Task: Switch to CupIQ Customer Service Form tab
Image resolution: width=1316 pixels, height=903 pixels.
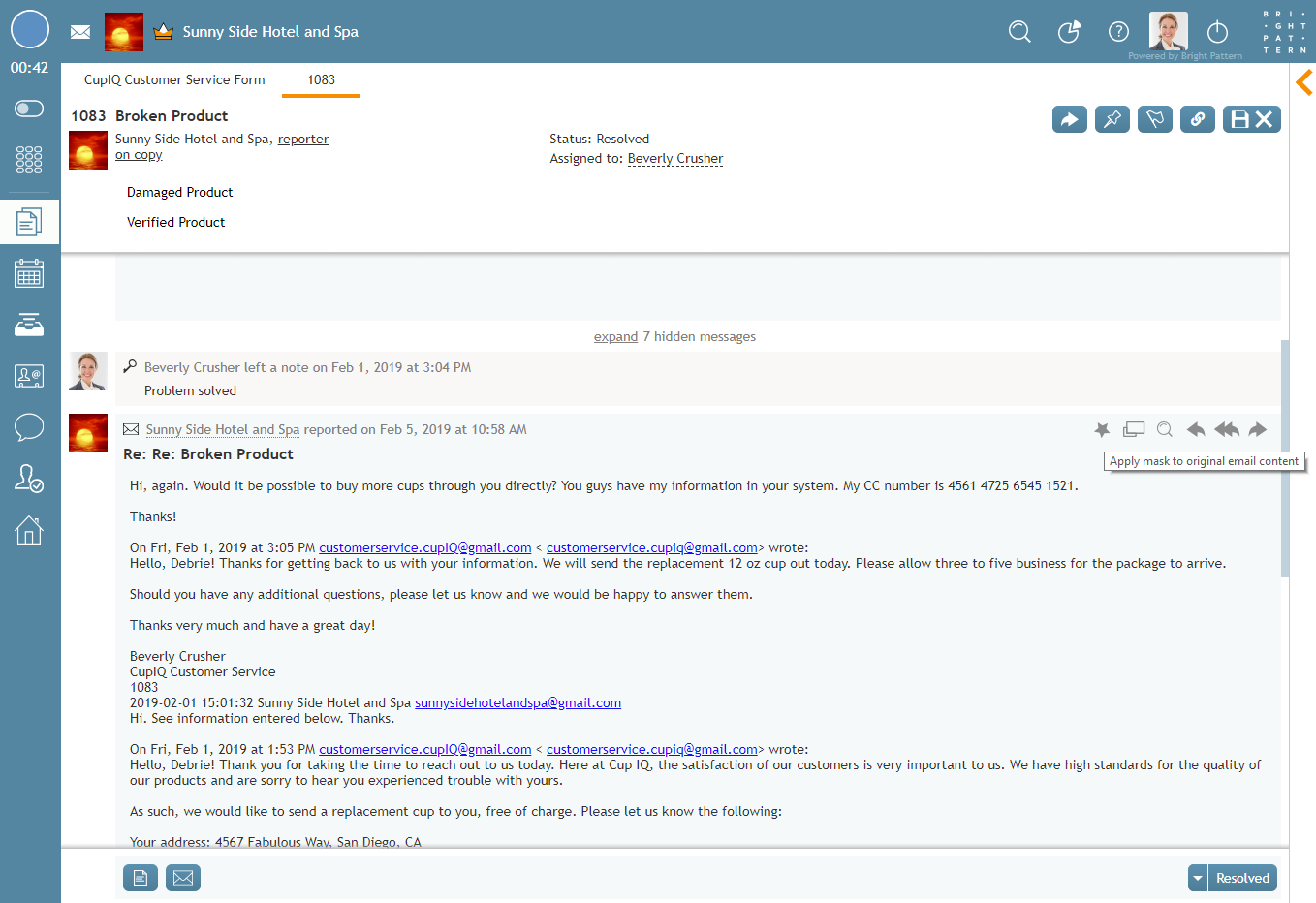Action: click(x=174, y=80)
